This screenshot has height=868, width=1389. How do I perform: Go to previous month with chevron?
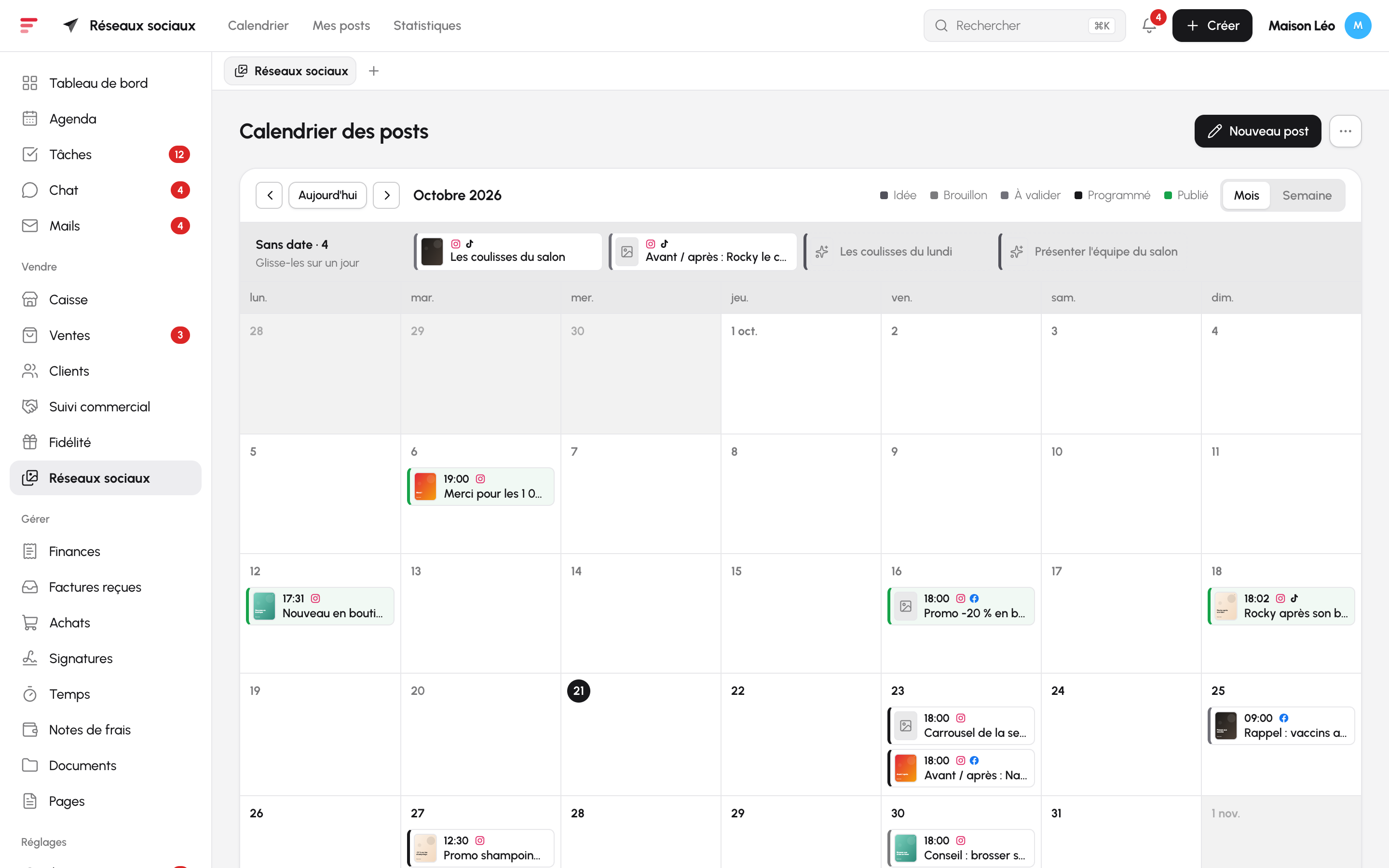coord(269,195)
